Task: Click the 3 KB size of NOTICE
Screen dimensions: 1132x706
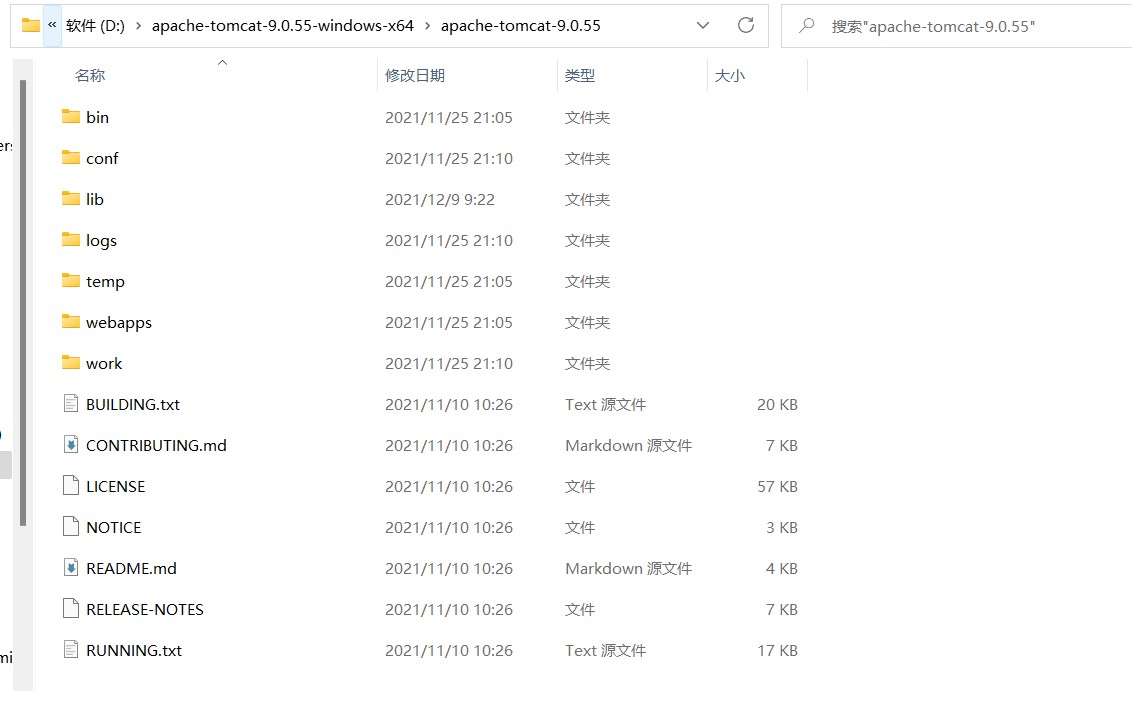Action: click(x=782, y=528)
